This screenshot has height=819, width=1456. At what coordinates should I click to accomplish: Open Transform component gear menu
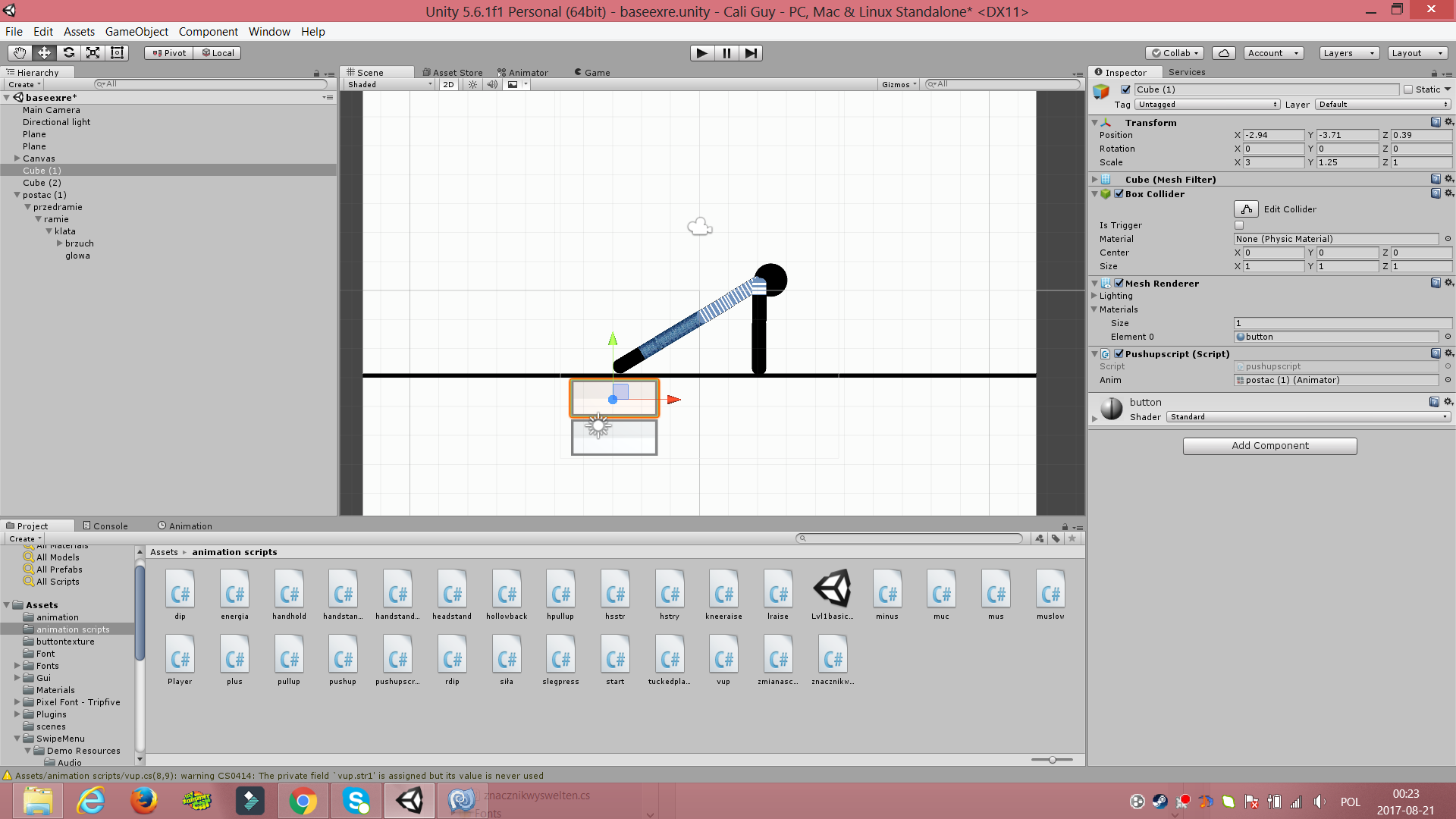[1448, 122]
